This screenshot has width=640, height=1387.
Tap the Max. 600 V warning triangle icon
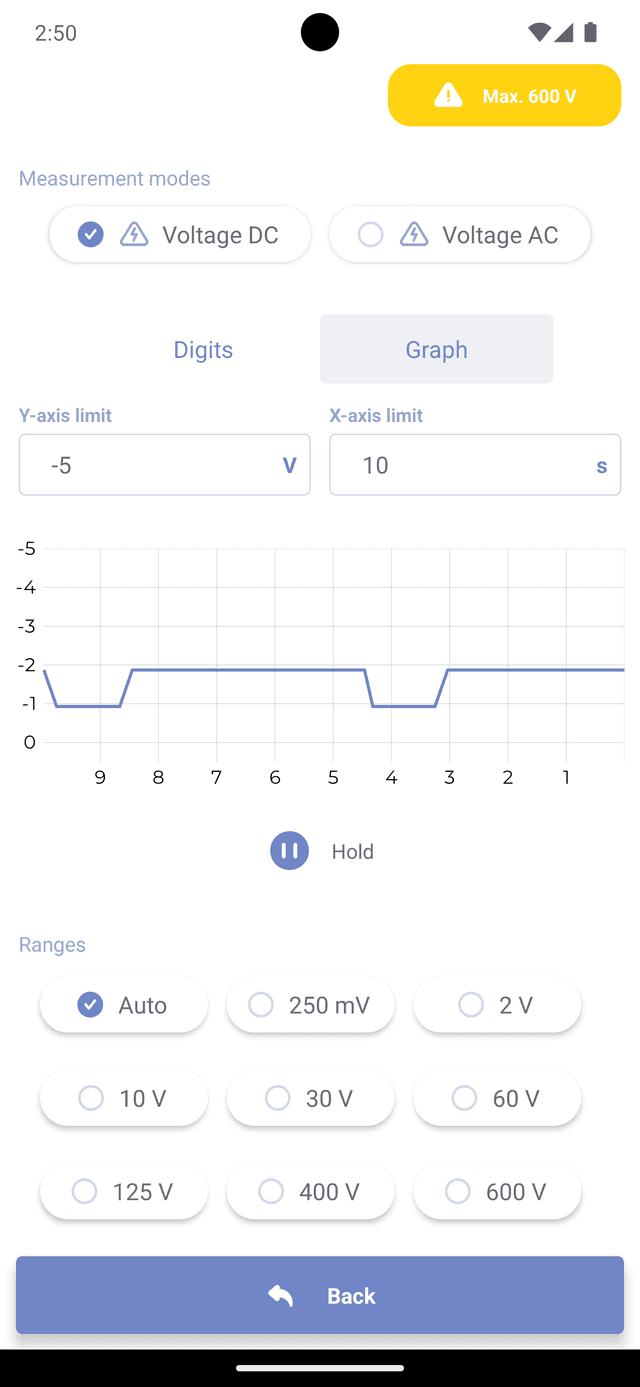point(448,95)
